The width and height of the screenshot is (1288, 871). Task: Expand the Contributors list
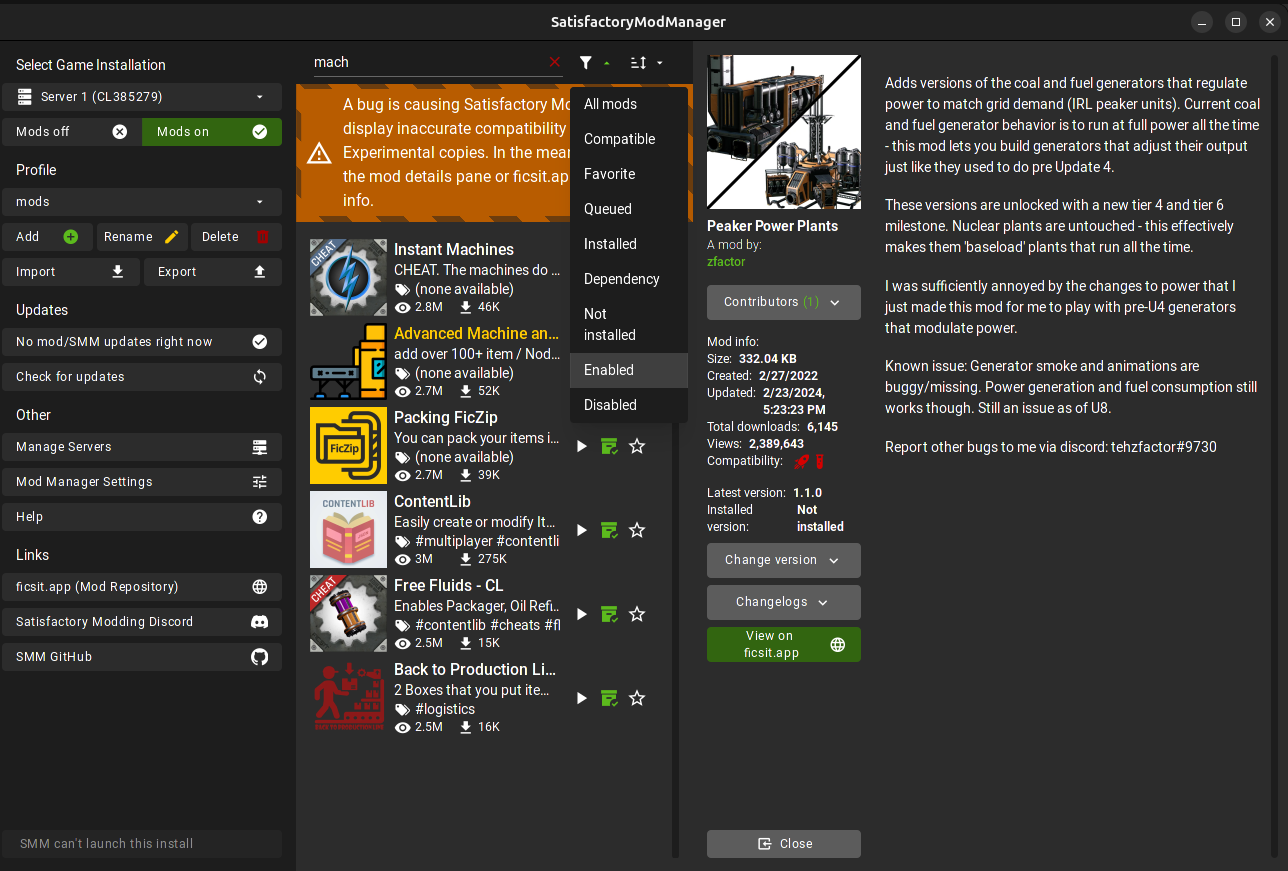pyautogui.click(x=784, y=302)
